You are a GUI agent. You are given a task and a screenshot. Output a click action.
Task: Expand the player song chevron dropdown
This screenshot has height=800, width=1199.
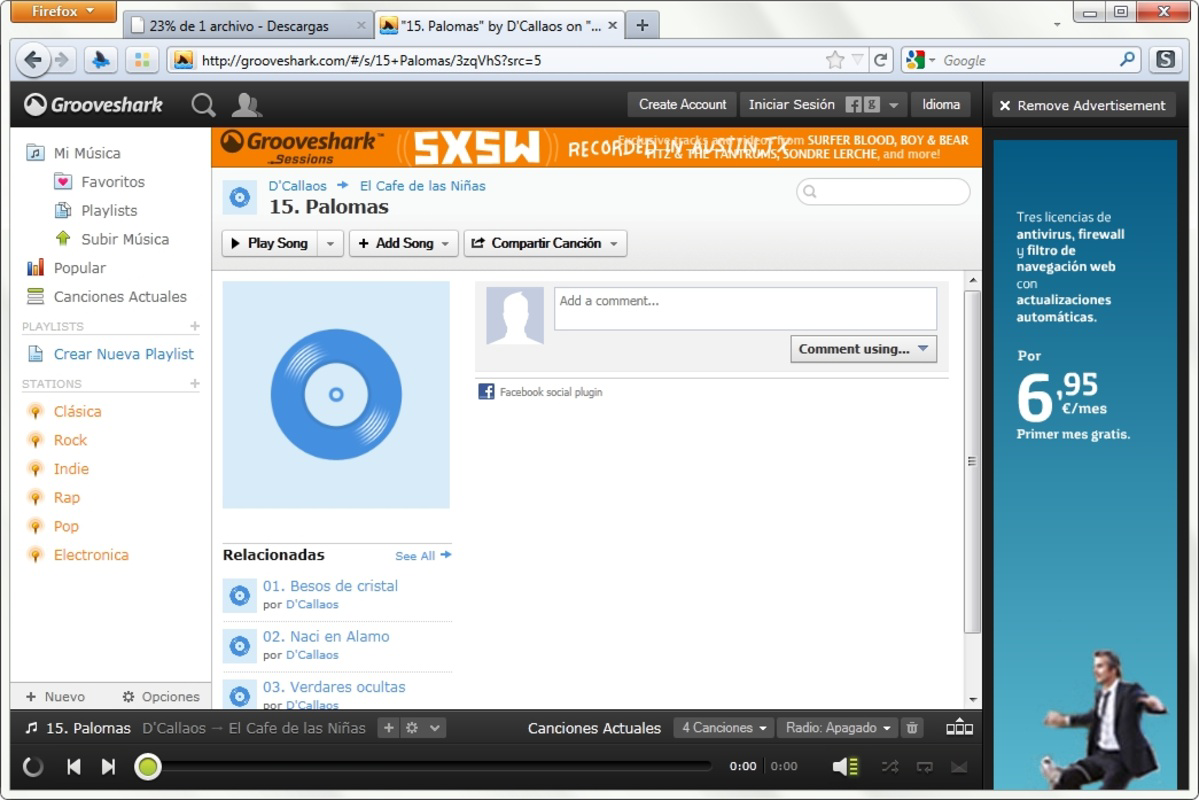point(434,728)
